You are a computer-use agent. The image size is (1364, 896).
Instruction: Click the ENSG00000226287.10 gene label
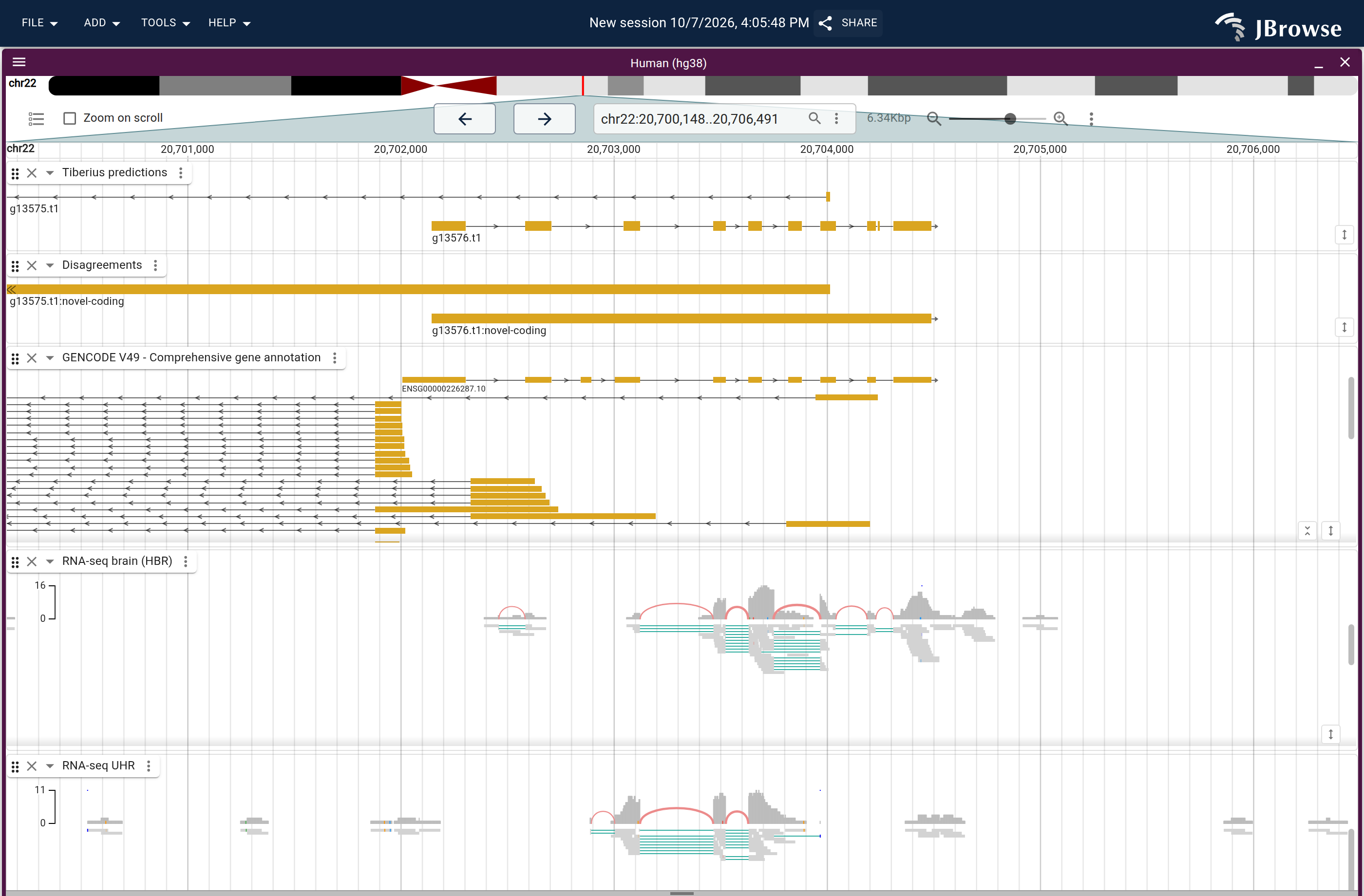(444, 389)
